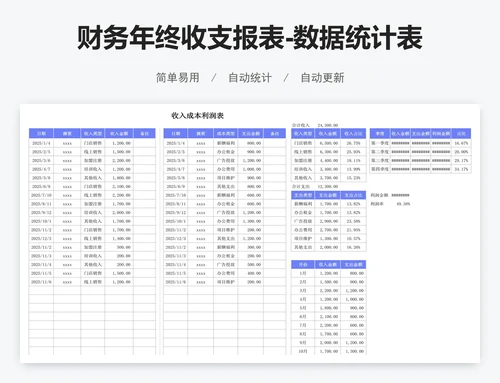Select the "月份" header in the monthly table
The image size is (500, 383).
pyautogui.click(x=303, y=264)
